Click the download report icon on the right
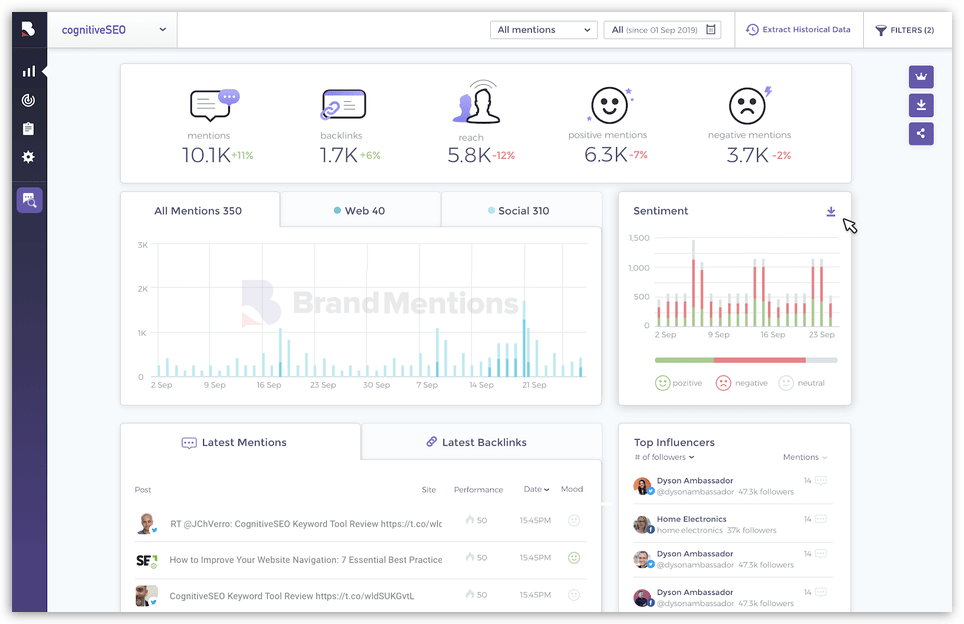This screenshot has width=964, height=624. (x=920, y=105)
